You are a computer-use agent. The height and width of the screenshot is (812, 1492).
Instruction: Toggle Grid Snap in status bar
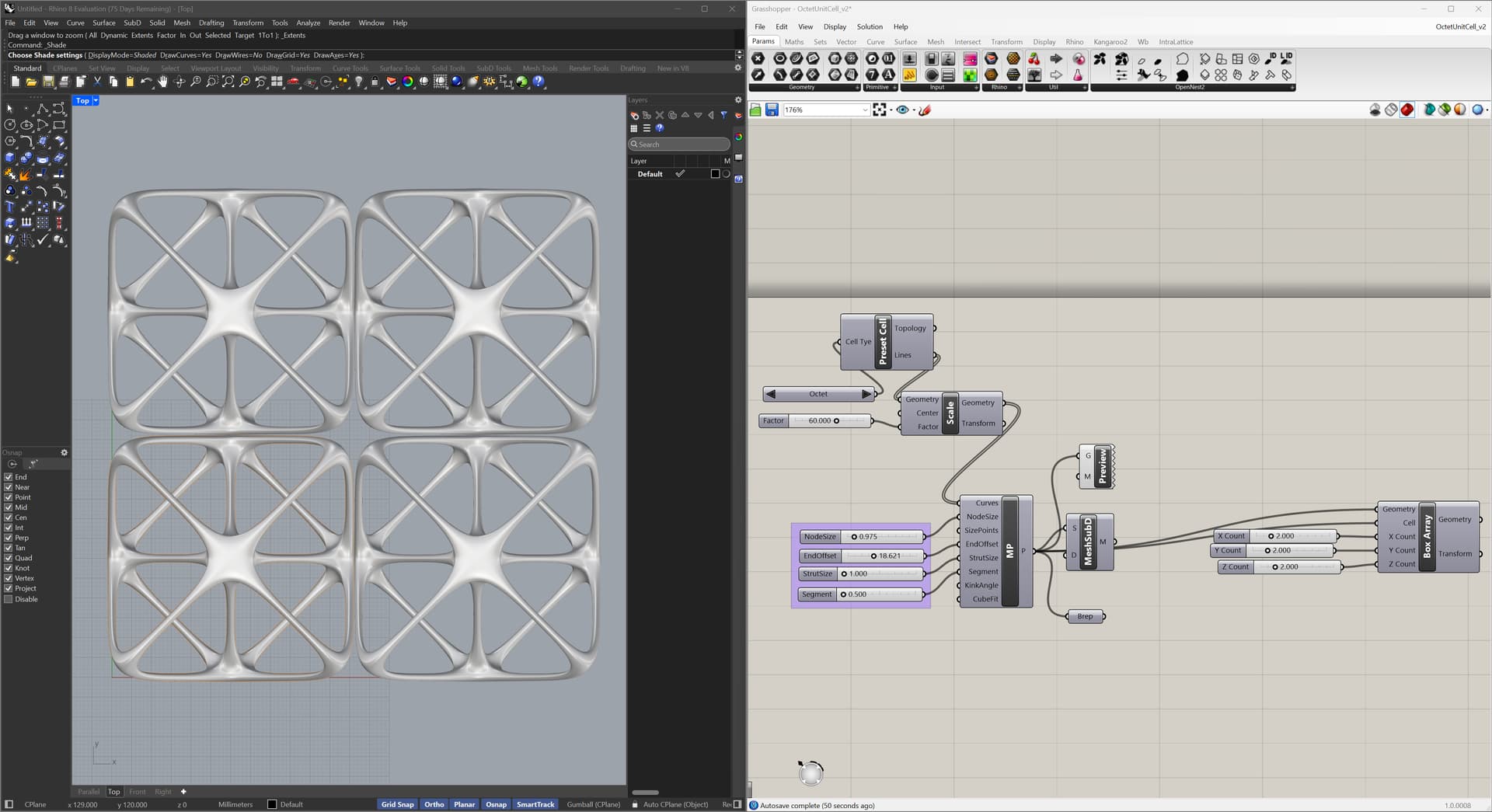click(397, 804)
